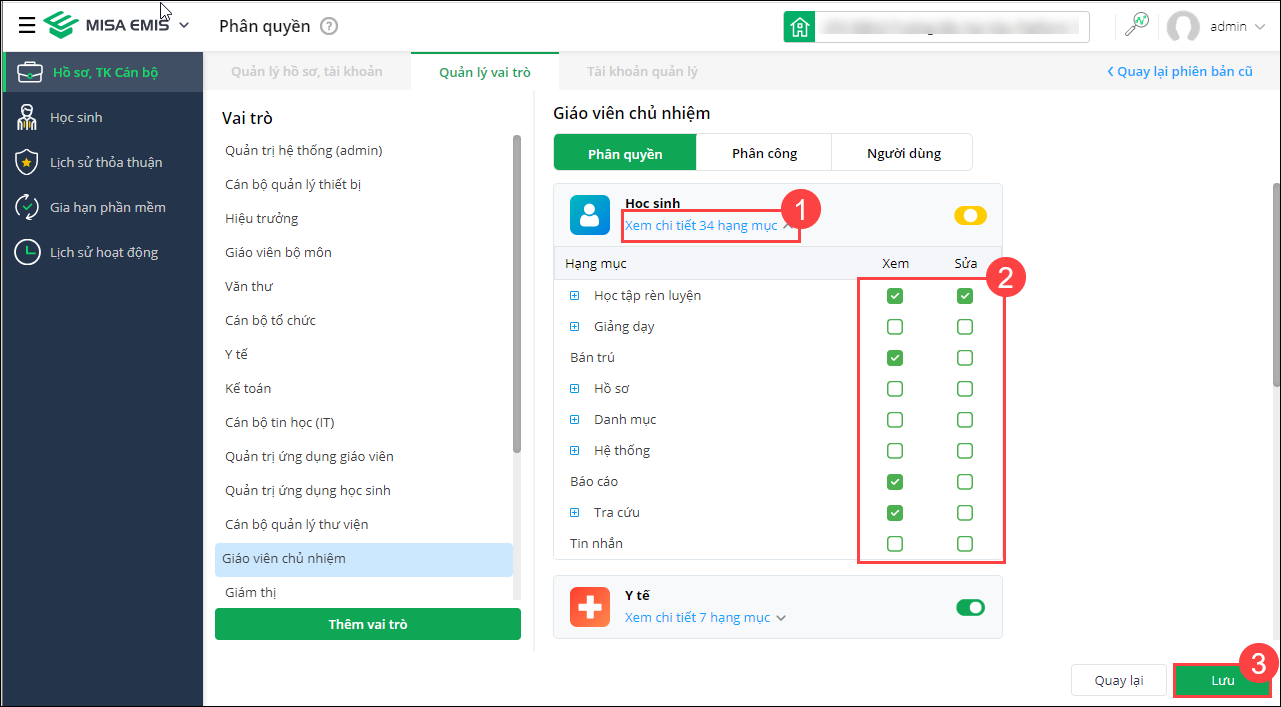The image size is (1281, 707).
Task: Click the Quay lại button
Action: coord(1119,680)
